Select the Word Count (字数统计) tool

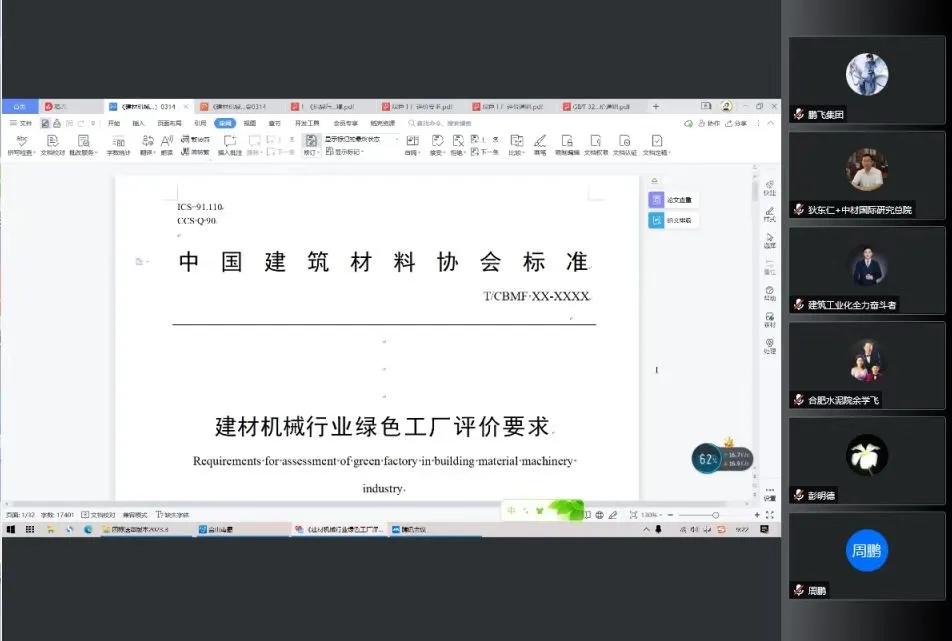coord(119,143)
